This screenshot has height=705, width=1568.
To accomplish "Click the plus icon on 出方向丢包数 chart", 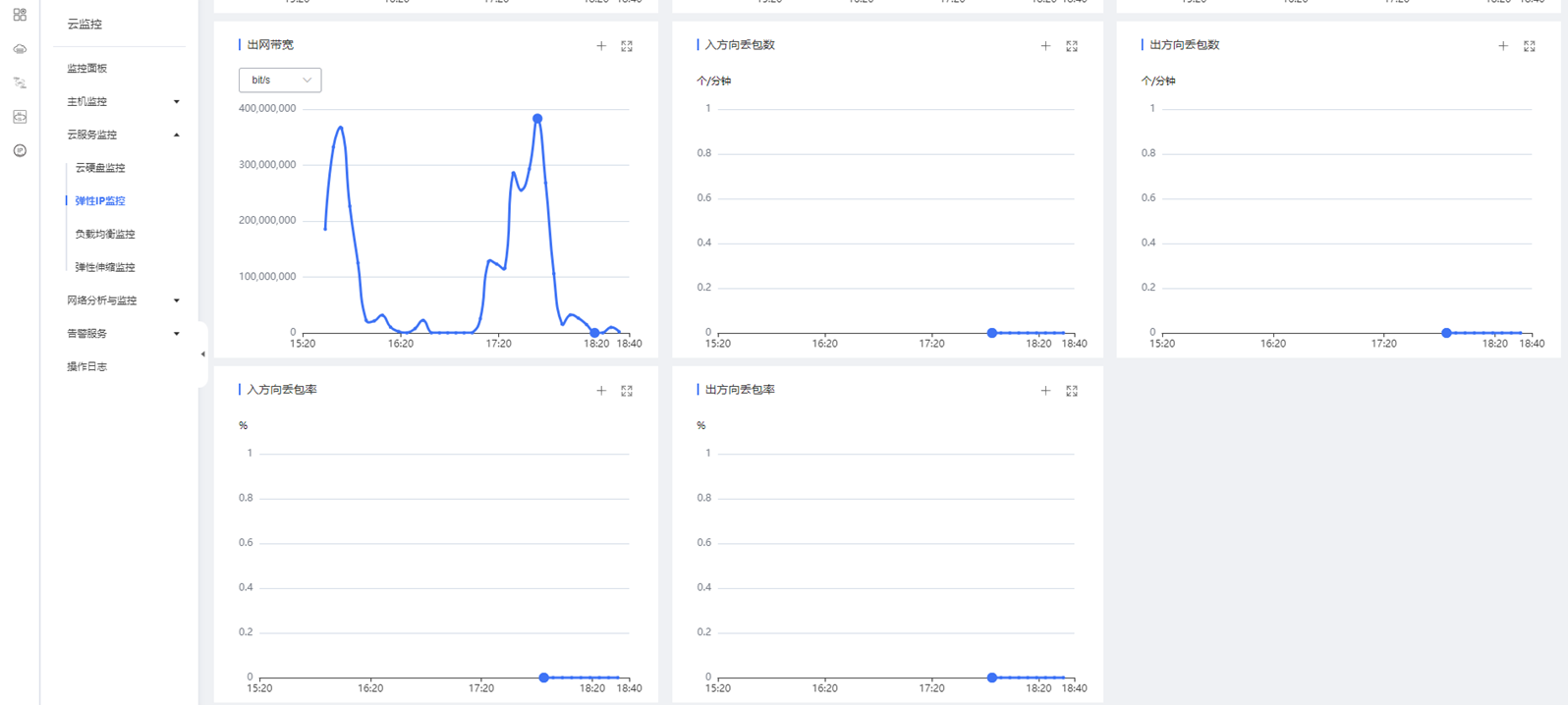I will (1503, 46).
